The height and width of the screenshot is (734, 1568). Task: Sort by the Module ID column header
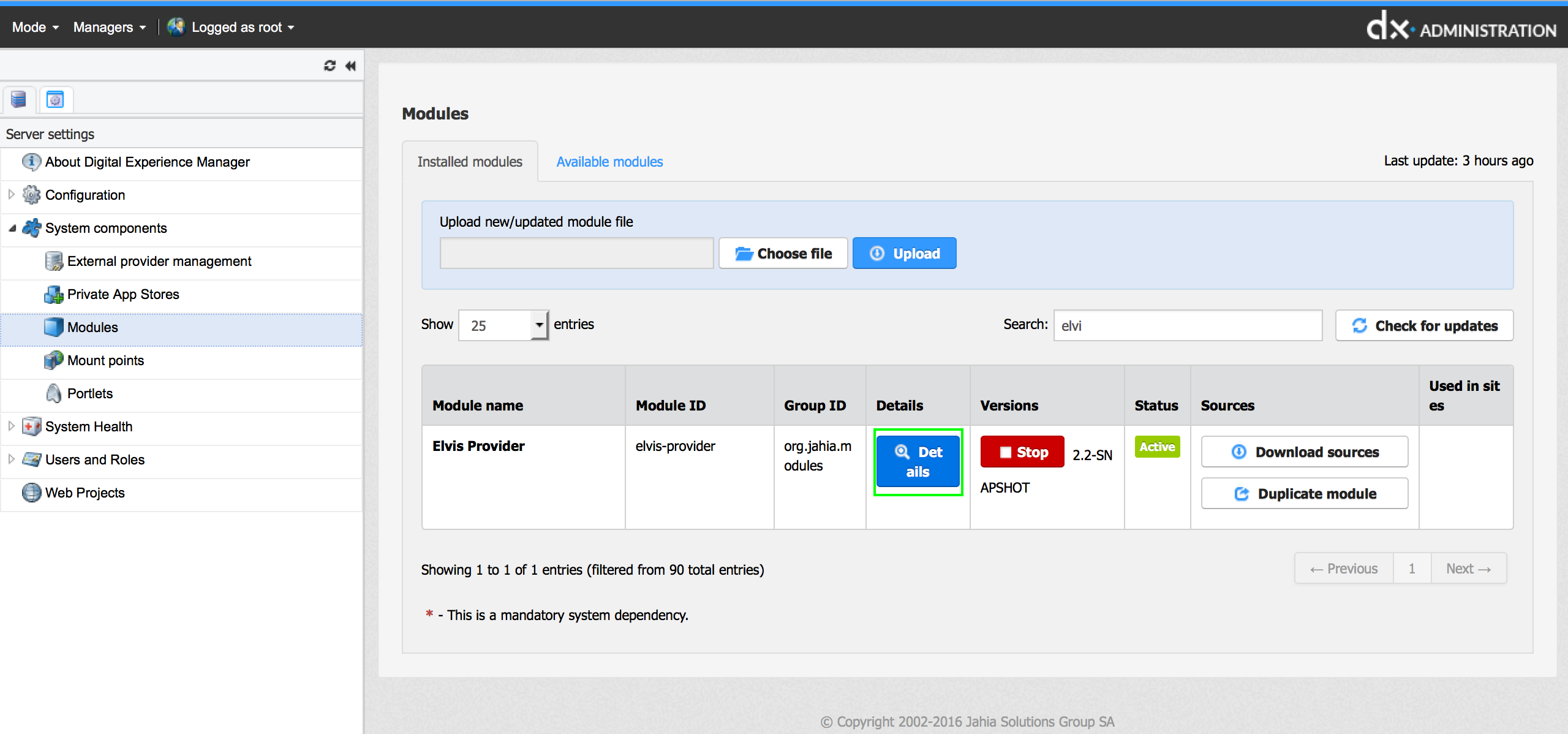[699, 396]
